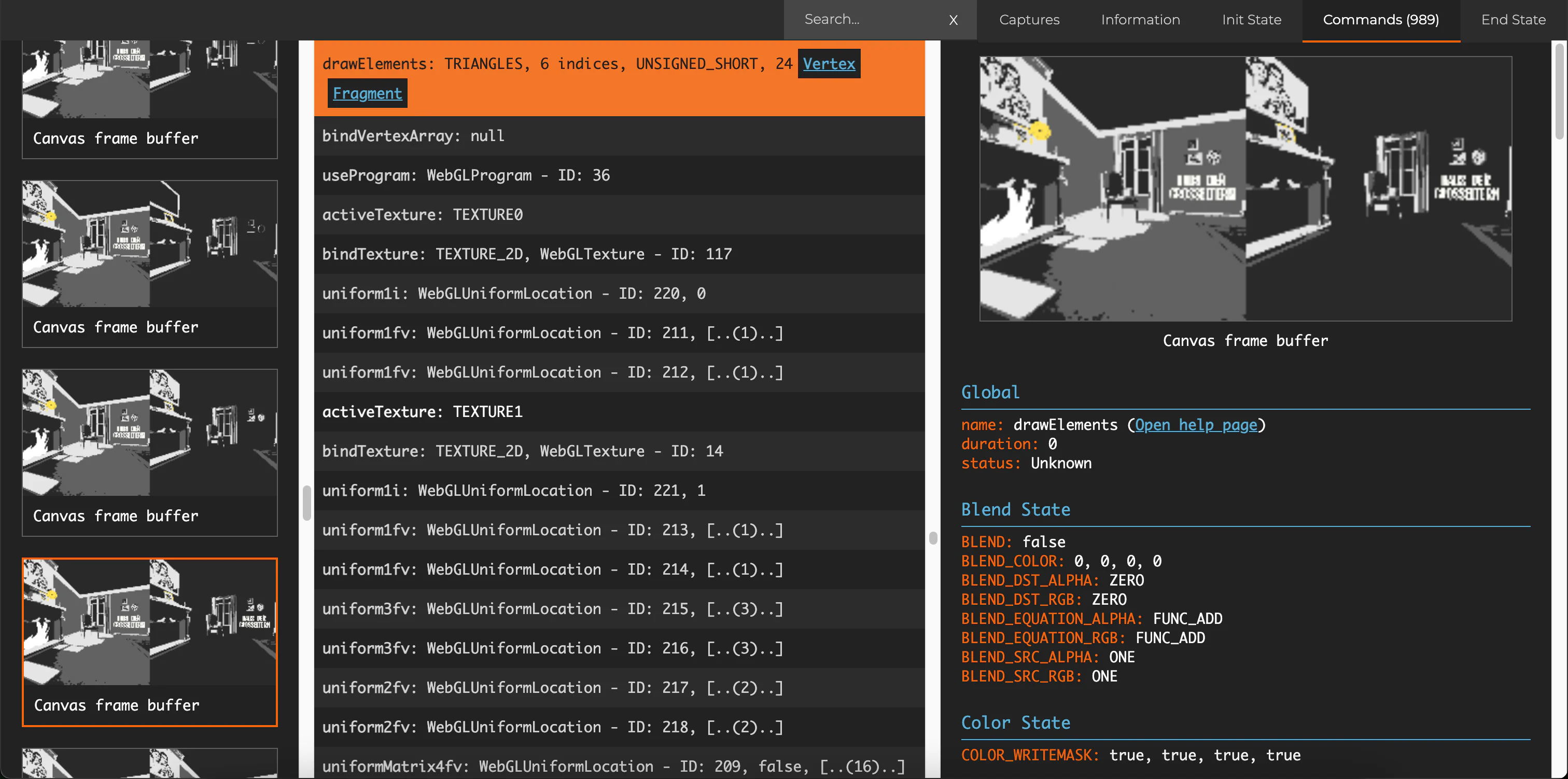Open the Fragment shader link
Image resolution: width=1568 pixels, height=779 pixels.
(x=367, y=93)
